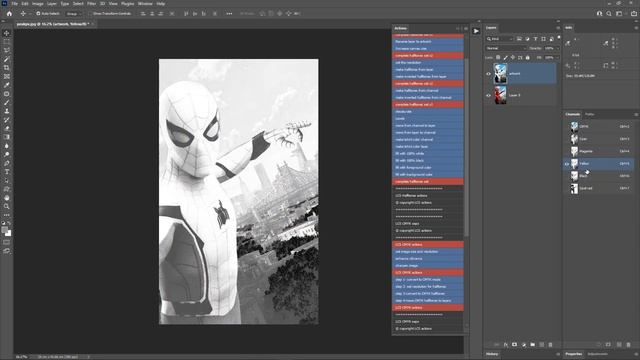Open the Image menu
640x360 pixels.
[x=38, y=4]
